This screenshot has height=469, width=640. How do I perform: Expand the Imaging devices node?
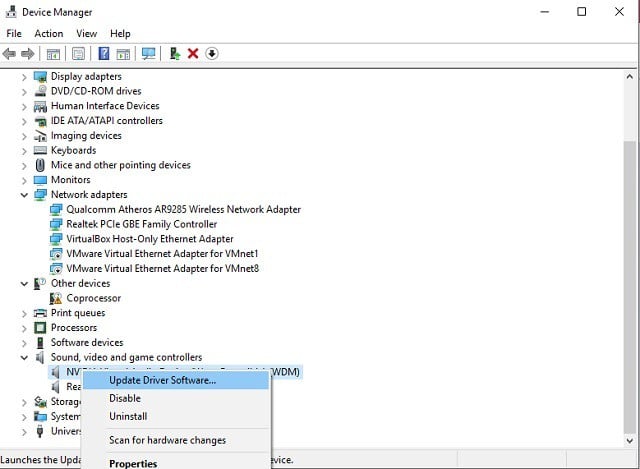click(24, 136)
